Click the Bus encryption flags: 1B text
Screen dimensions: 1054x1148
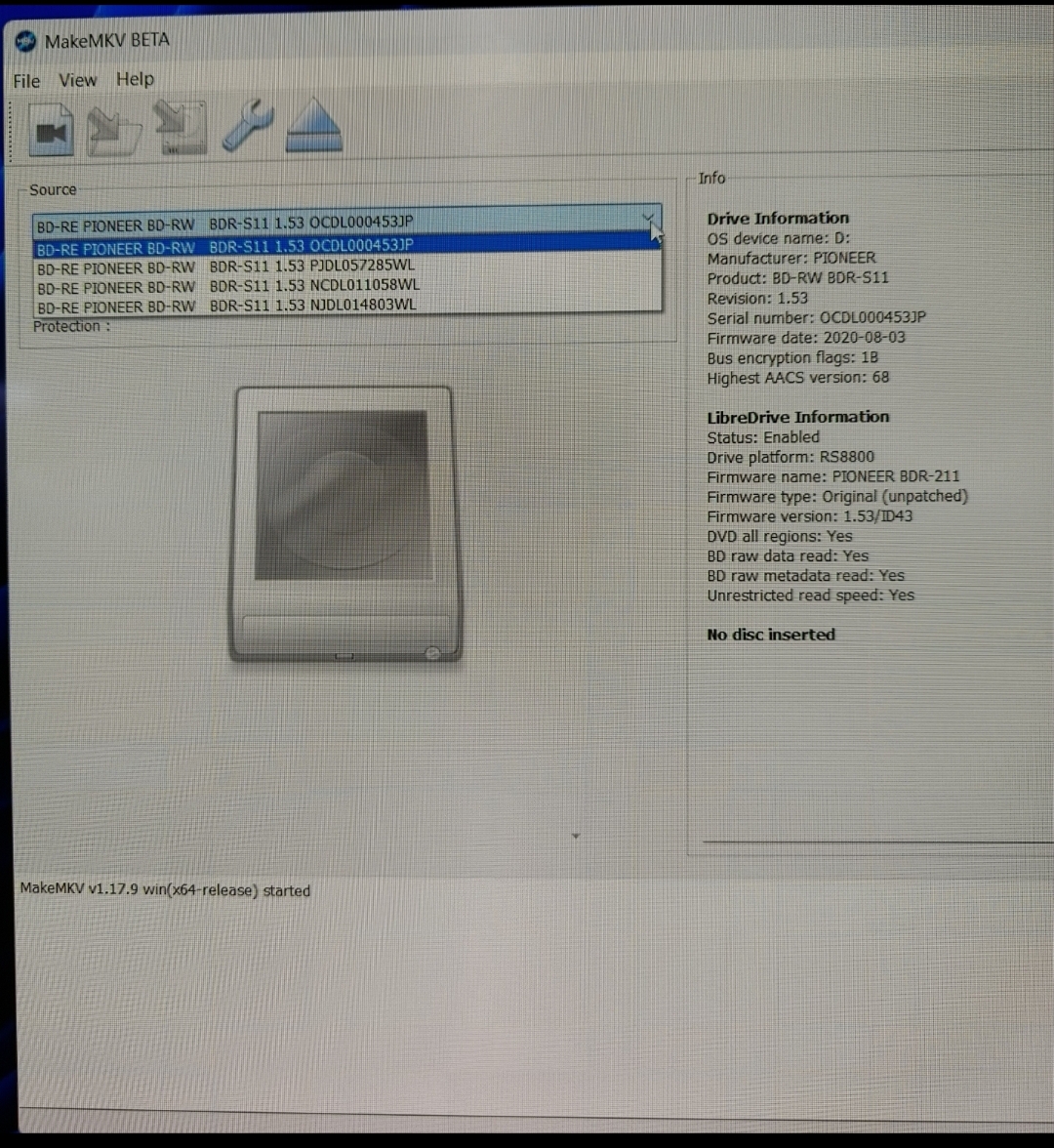pos(792,358)
